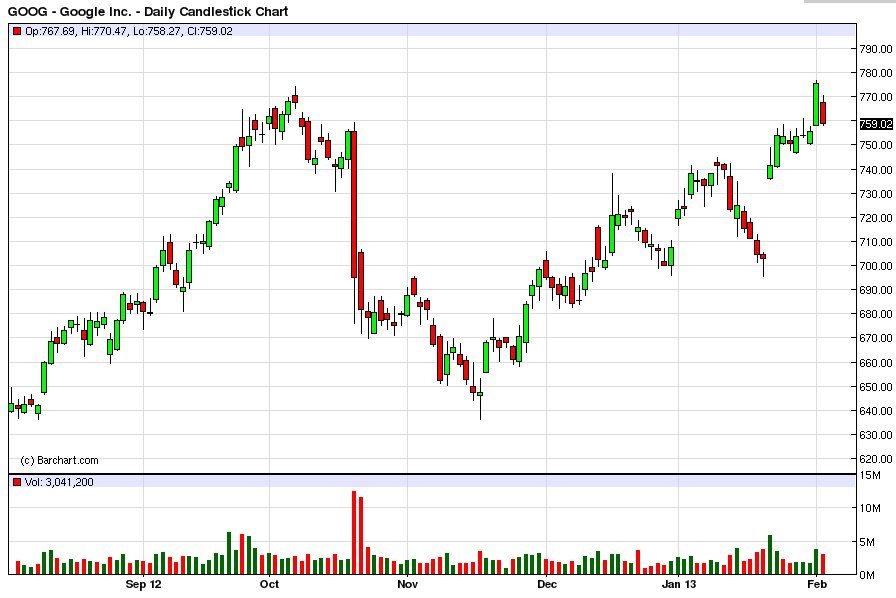This screenshot has height=598, width=896.
Task: Click the '680.00' price axis label
Action: 875,314
